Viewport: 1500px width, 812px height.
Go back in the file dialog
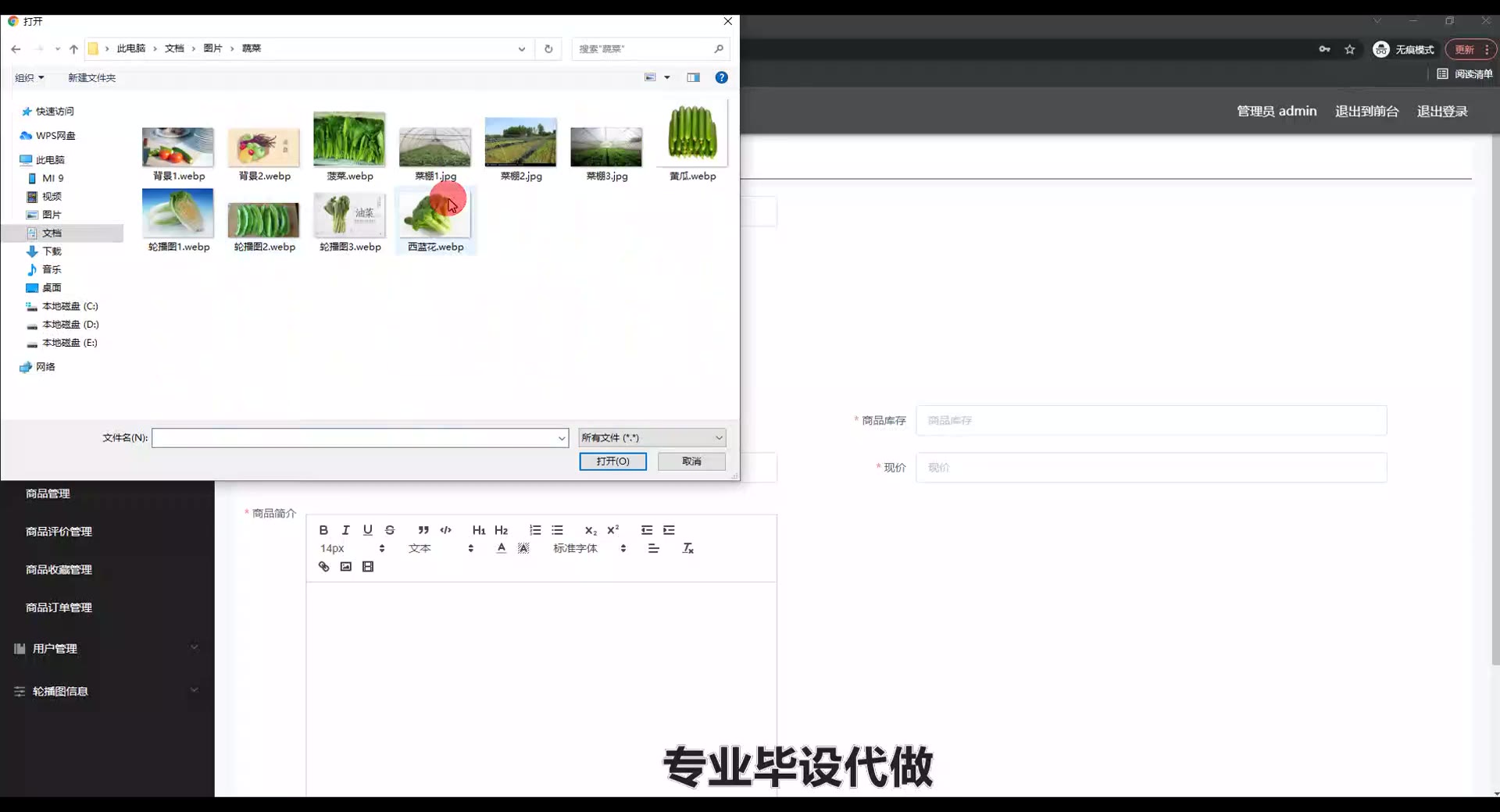[16, 48]
